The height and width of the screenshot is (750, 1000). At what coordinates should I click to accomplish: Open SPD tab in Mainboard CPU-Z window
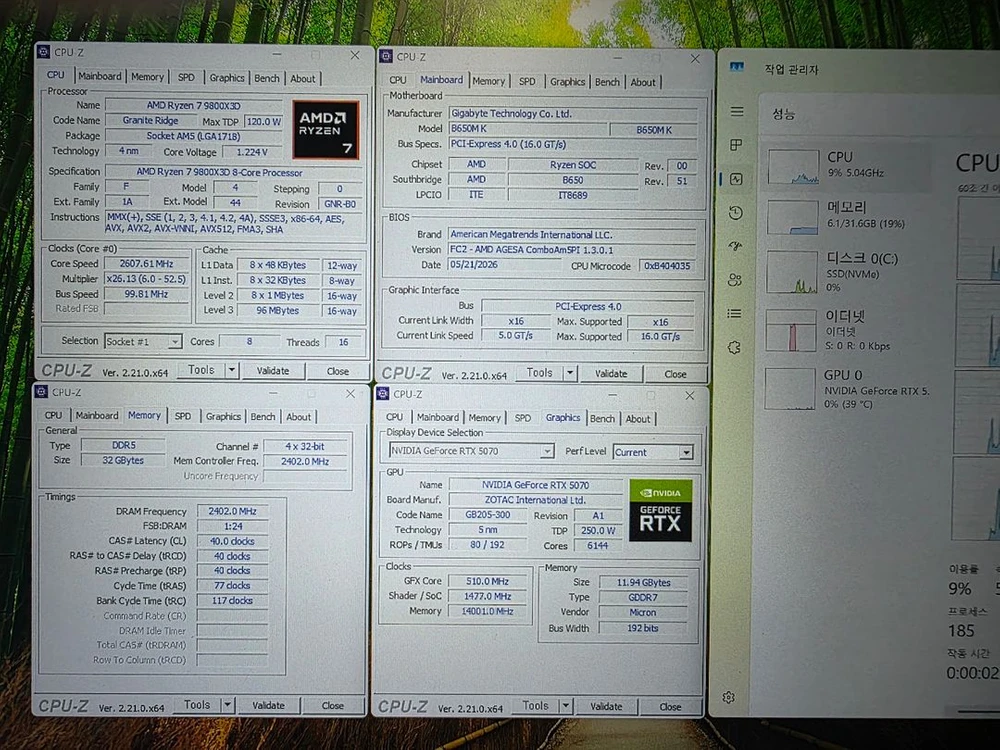[x=527, y=81]
